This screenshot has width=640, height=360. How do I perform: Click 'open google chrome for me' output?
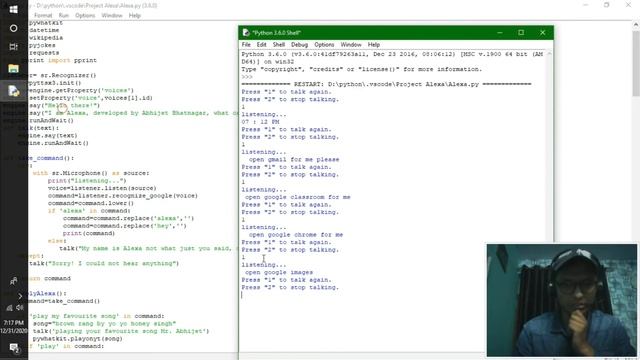click(296, 235)
